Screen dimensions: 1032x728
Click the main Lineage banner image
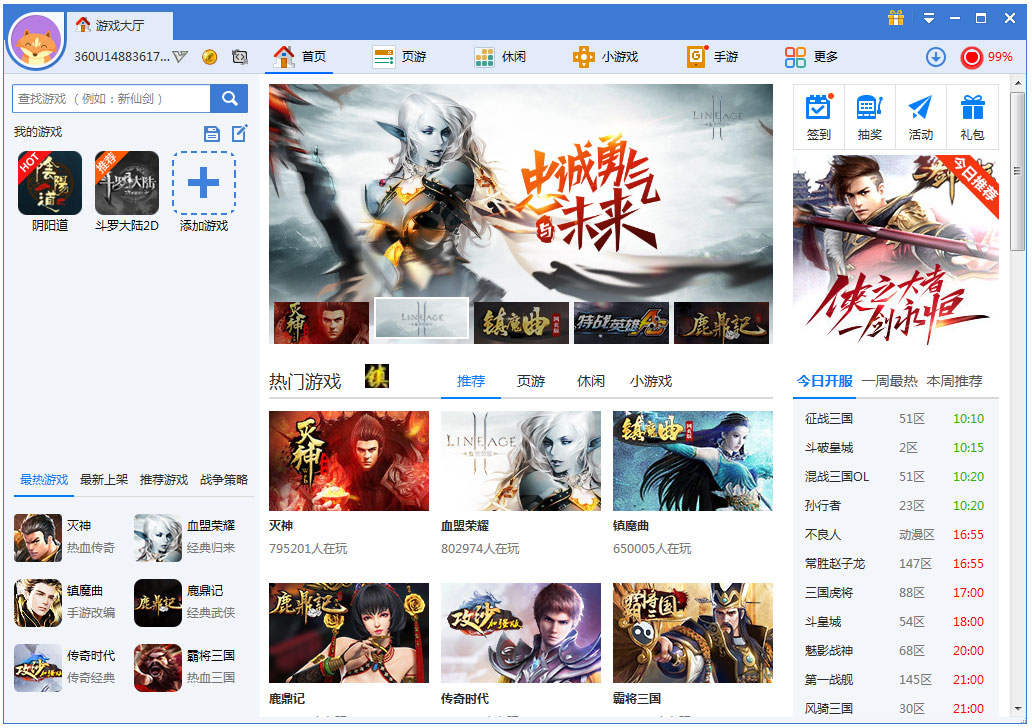[521, 192]
